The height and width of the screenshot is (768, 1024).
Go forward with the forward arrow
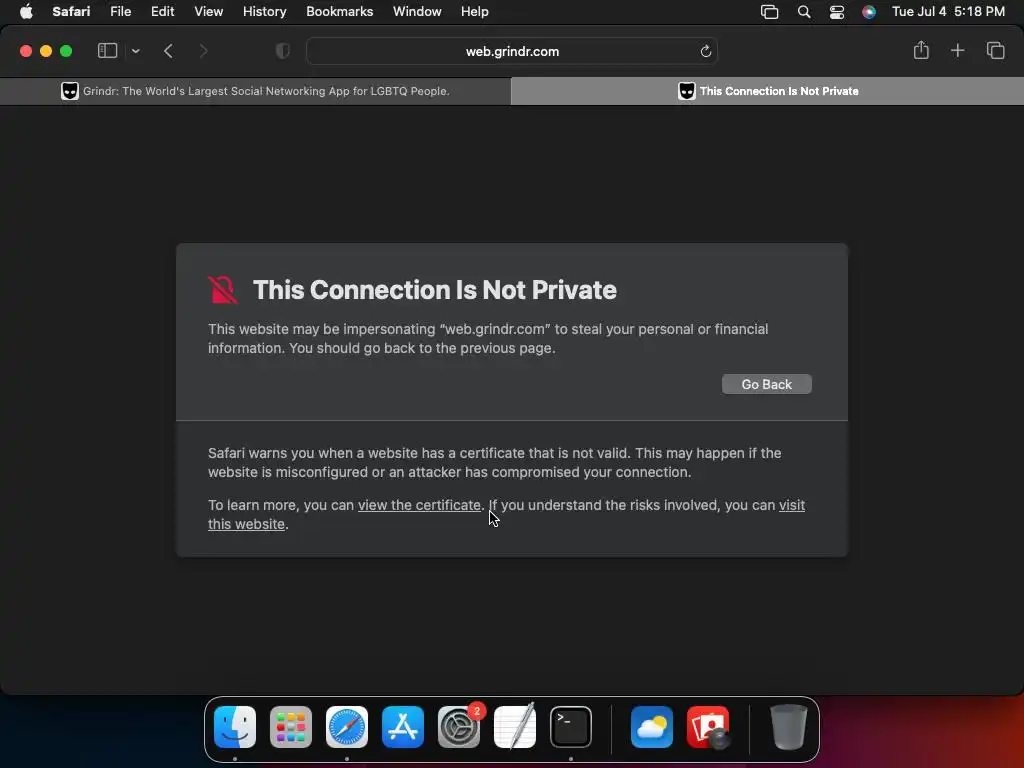click(x=203, y=51)
